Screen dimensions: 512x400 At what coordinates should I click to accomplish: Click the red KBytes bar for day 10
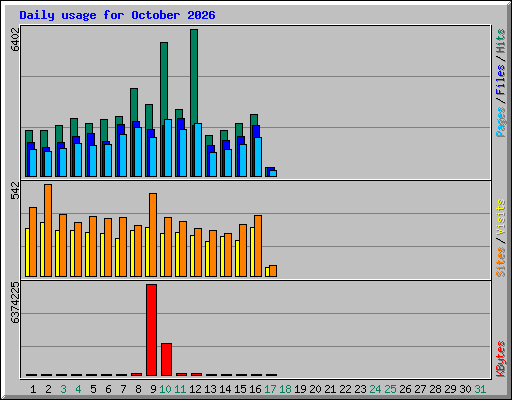(x=167, y=359)
